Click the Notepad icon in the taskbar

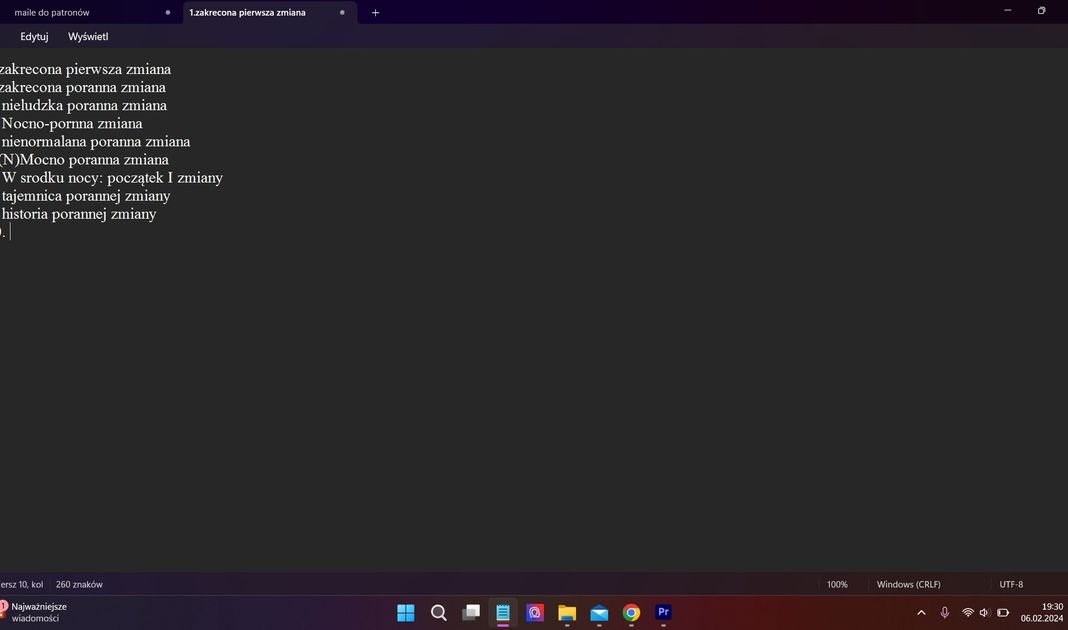coord(503,613)
